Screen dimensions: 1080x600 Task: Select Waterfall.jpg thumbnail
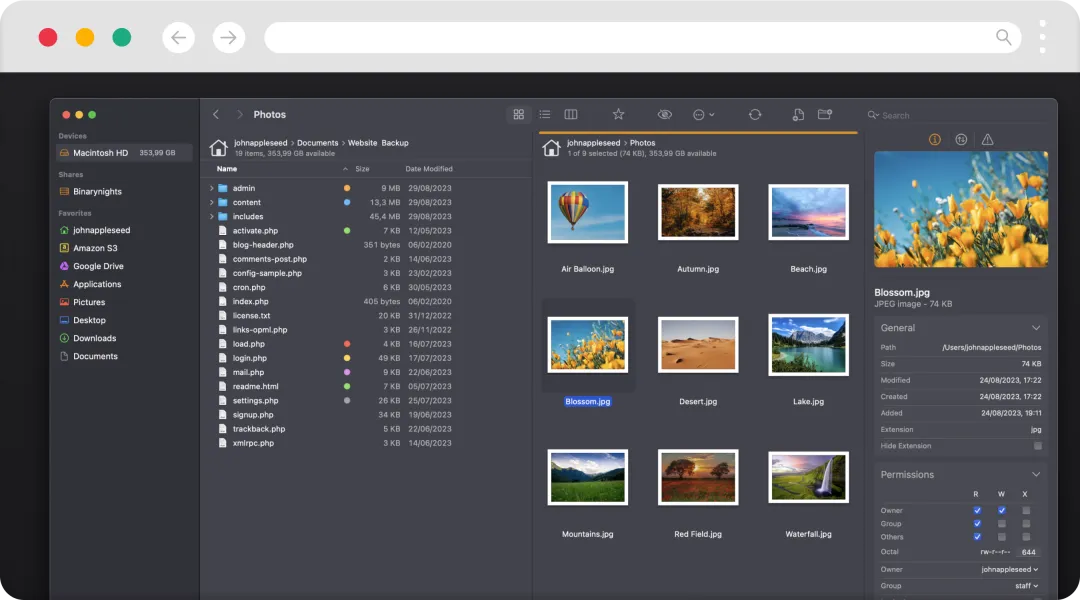(x=808, y=477)
